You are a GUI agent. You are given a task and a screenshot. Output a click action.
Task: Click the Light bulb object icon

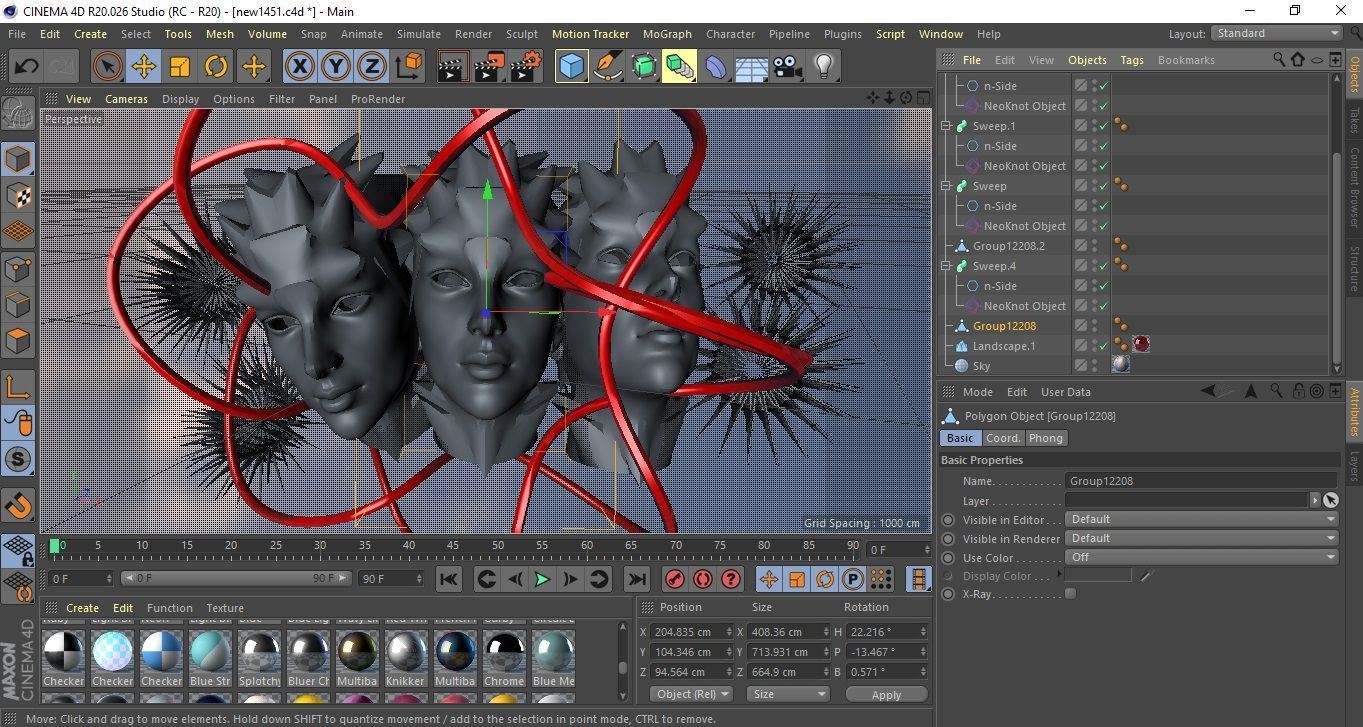tap(823, 67)
